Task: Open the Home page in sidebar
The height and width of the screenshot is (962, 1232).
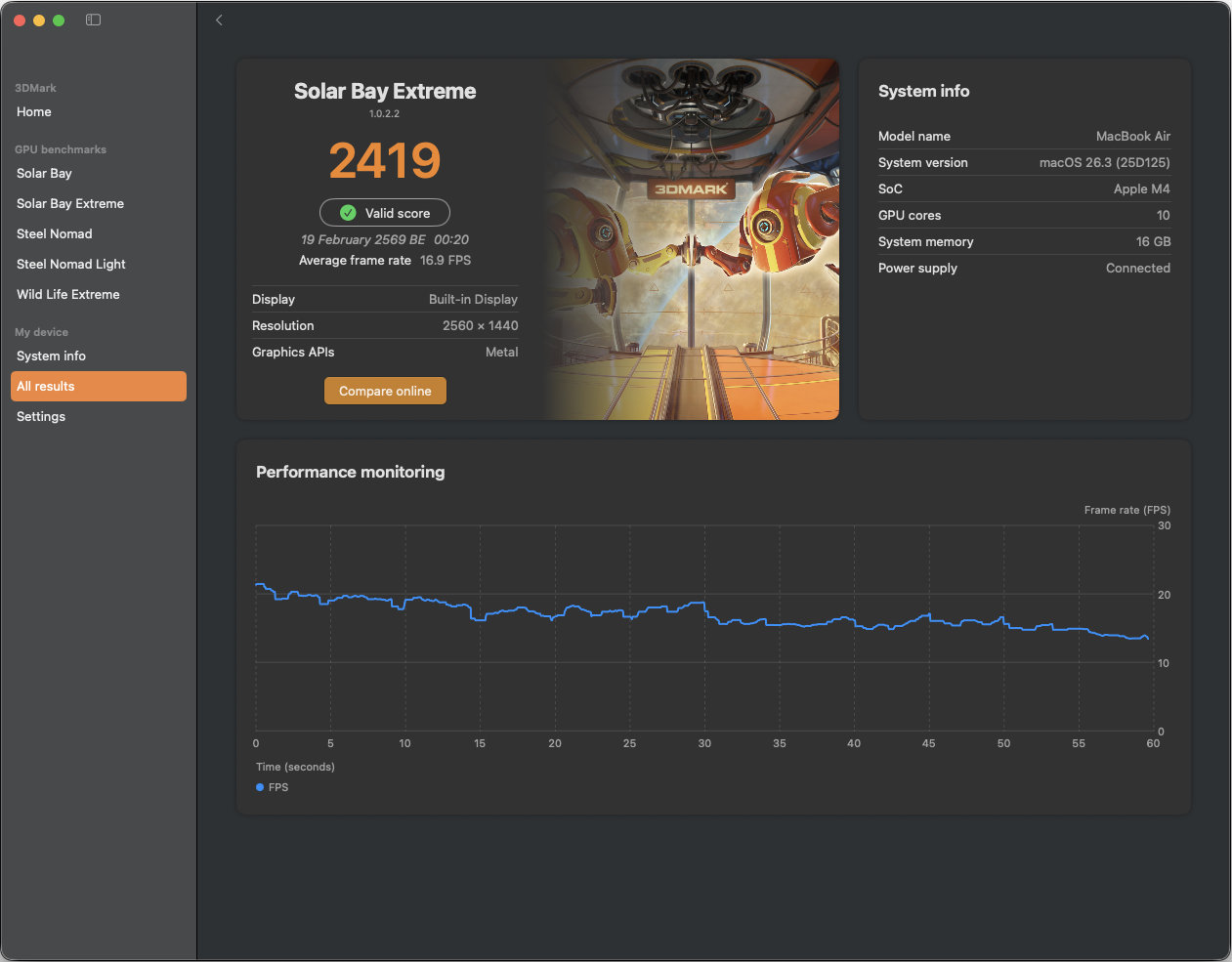Action: tap(34, 112)
